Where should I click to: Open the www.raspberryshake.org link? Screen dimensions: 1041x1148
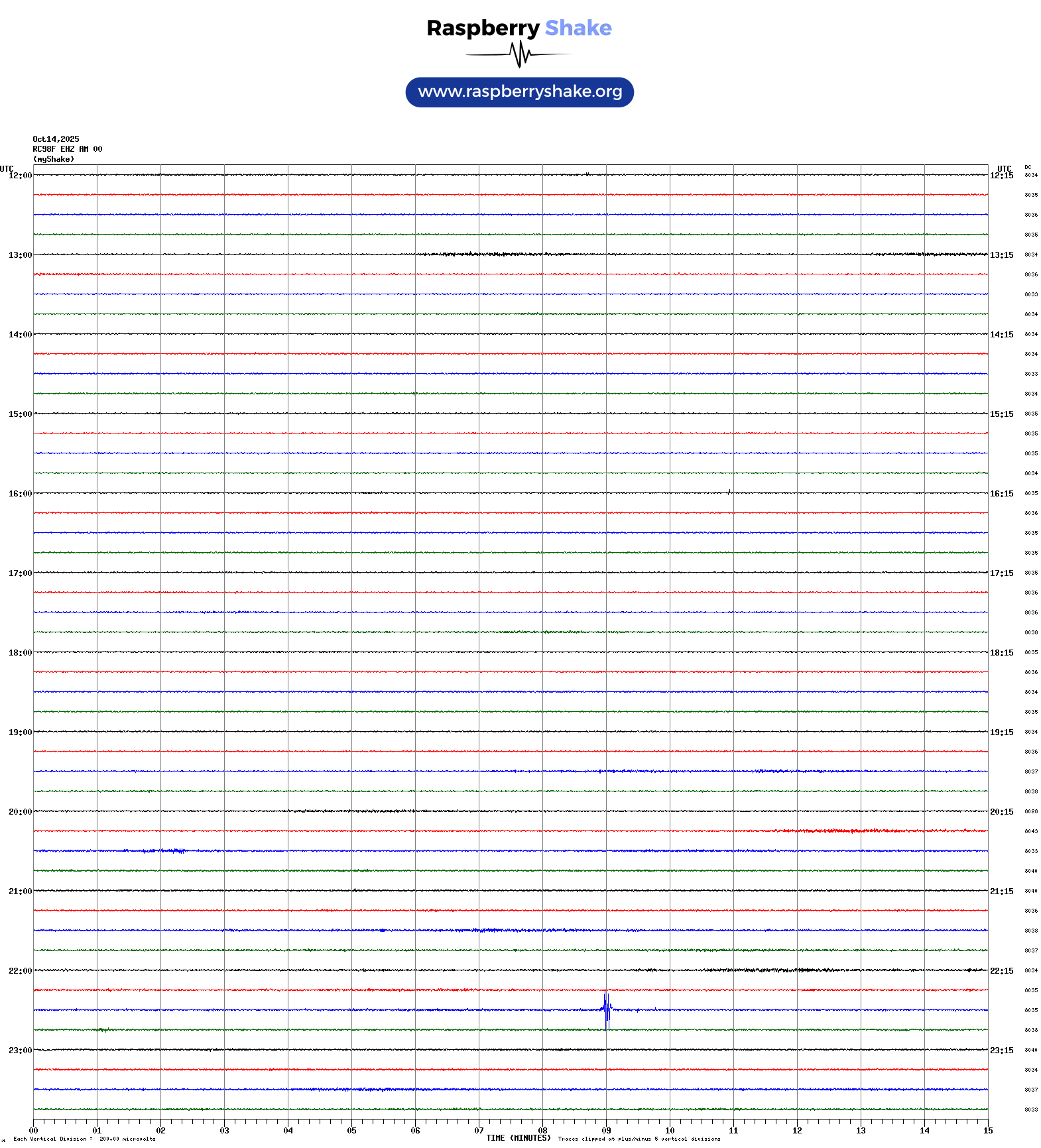tap(520, 92)
